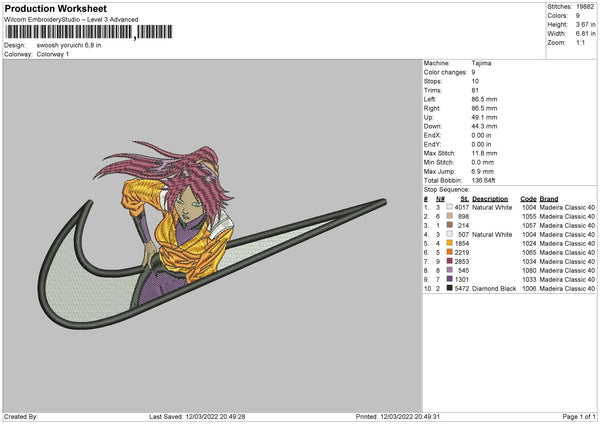Click 'Madeira Classic 40' in the Diamond Black row
This screenshot has height=424, width=600.
(x=567, y=288)
